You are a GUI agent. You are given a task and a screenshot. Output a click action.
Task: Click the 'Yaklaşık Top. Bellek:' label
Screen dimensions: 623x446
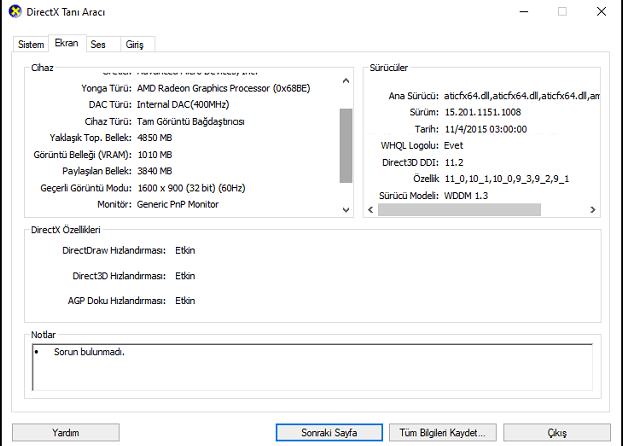(x=90, y=138)
